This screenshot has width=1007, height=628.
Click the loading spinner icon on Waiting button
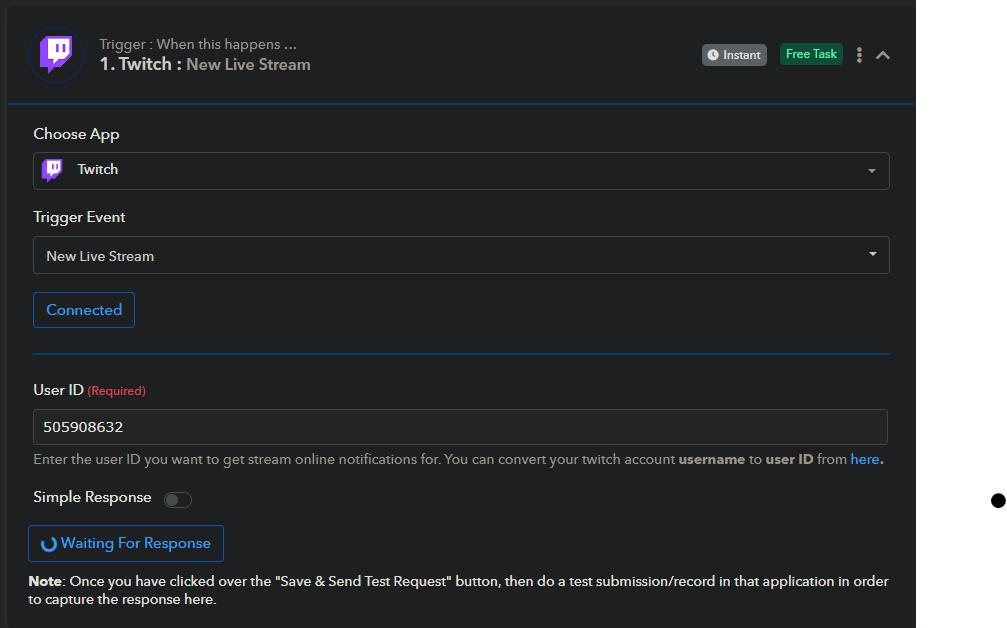coord(49,545)
